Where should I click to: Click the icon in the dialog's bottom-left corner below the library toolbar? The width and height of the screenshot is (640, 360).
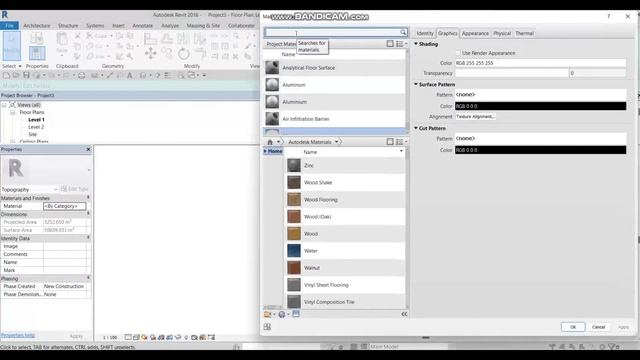pos(267,327)
